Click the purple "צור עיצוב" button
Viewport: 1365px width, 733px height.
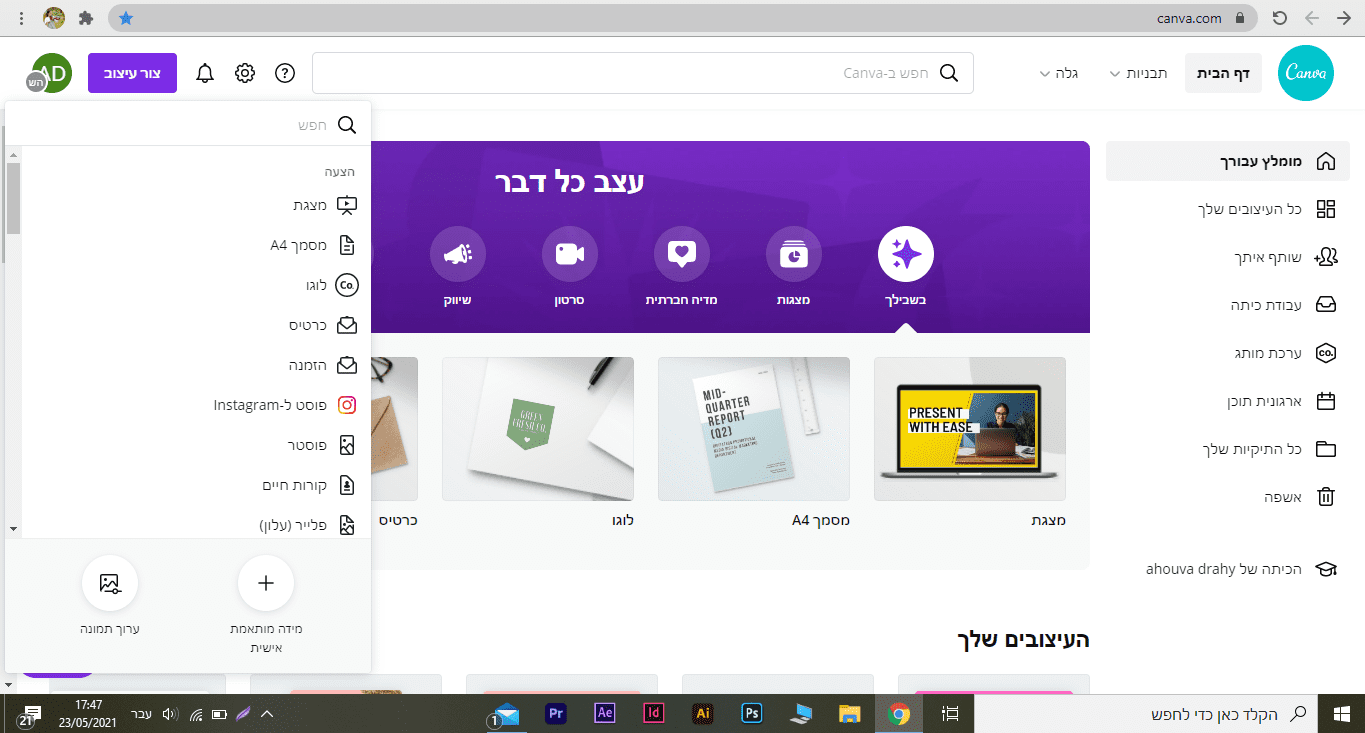tap(132, 72)
